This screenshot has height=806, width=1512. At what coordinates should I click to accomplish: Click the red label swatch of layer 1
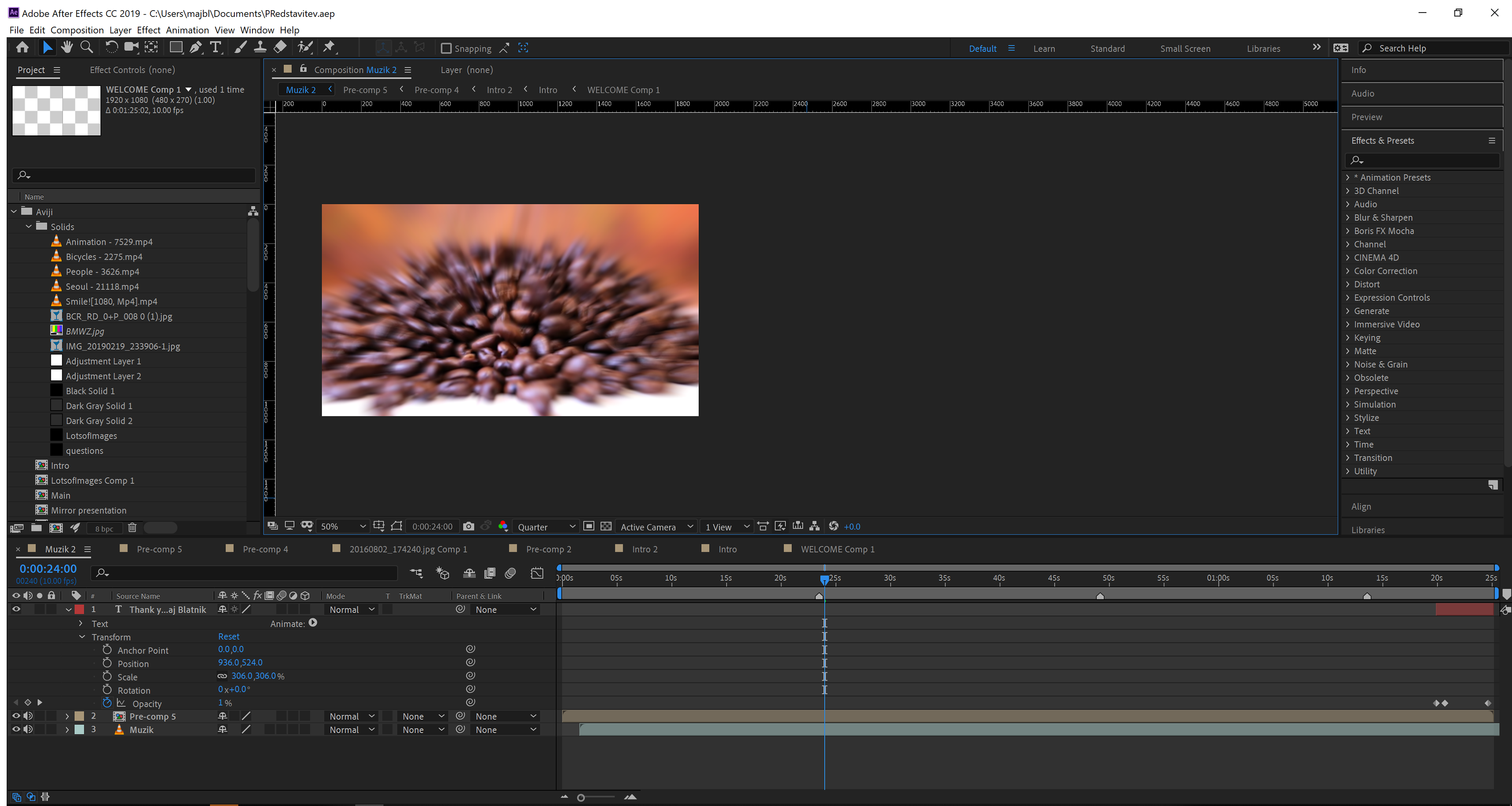79,610
